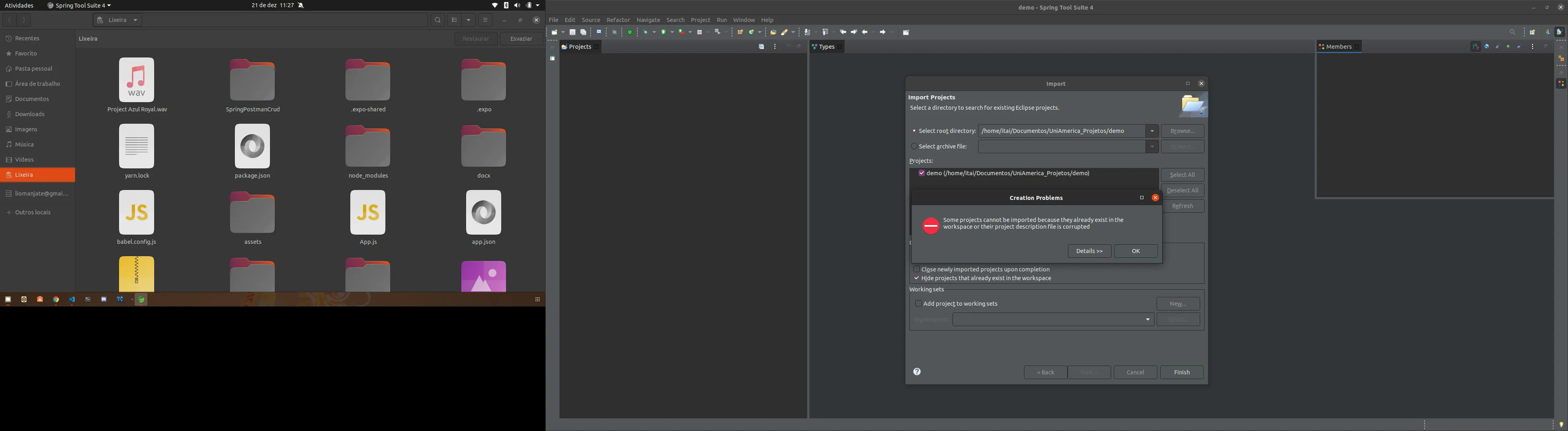Click the Debug bug icon
Screen dimensions: 1568x431
[x=646, y=32]
